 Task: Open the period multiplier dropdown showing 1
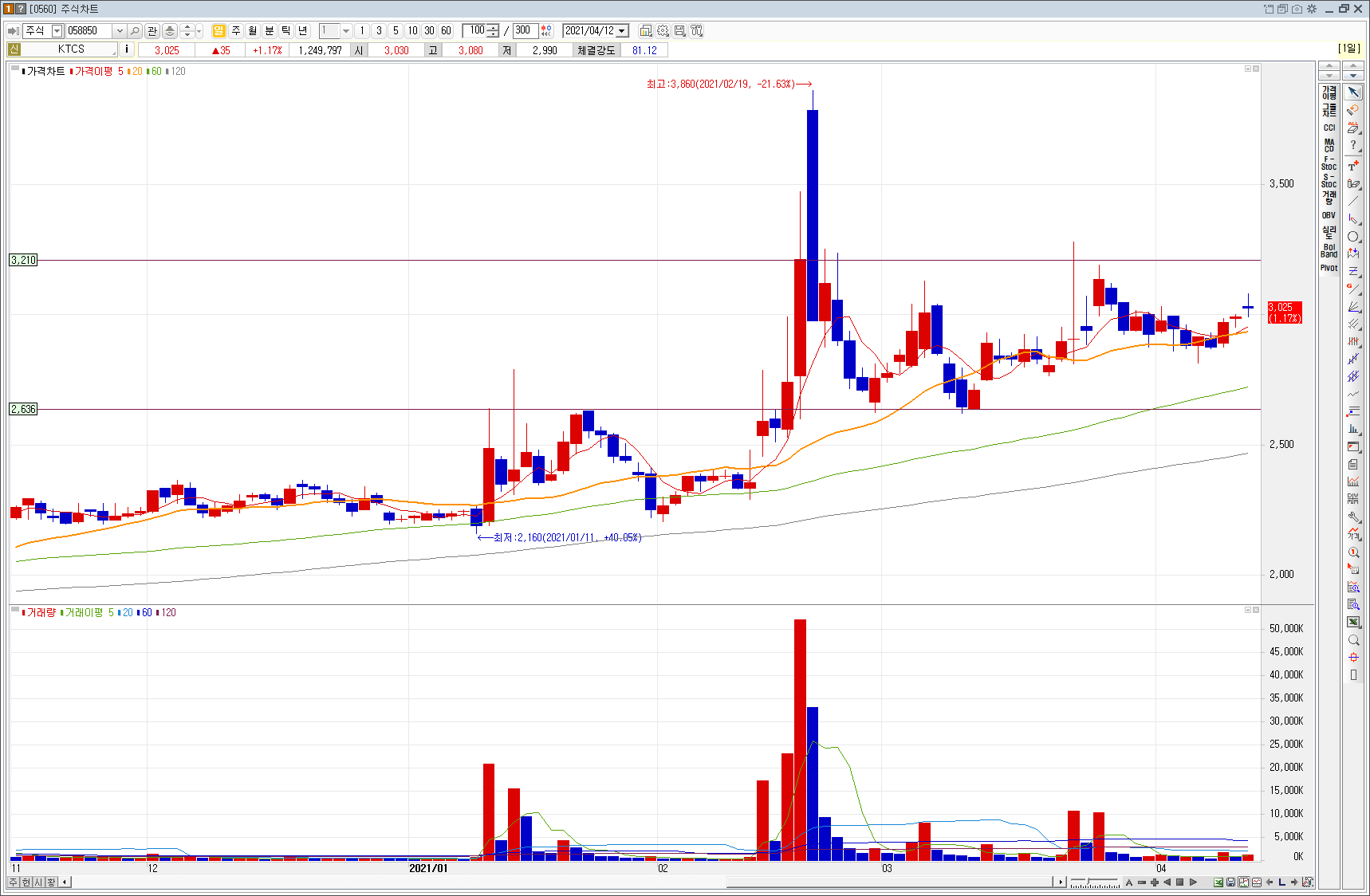coord(345,30)
